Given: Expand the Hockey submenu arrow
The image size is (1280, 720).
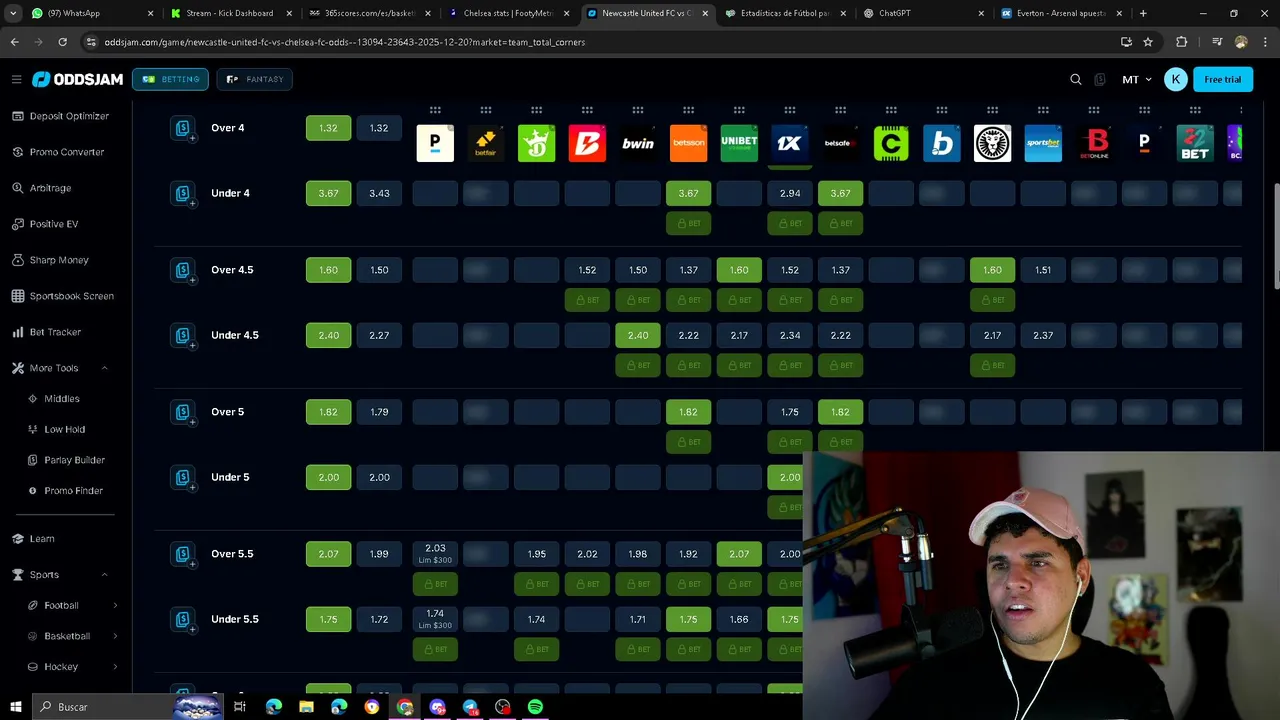Looking at the screenshot, I should 115,667.
